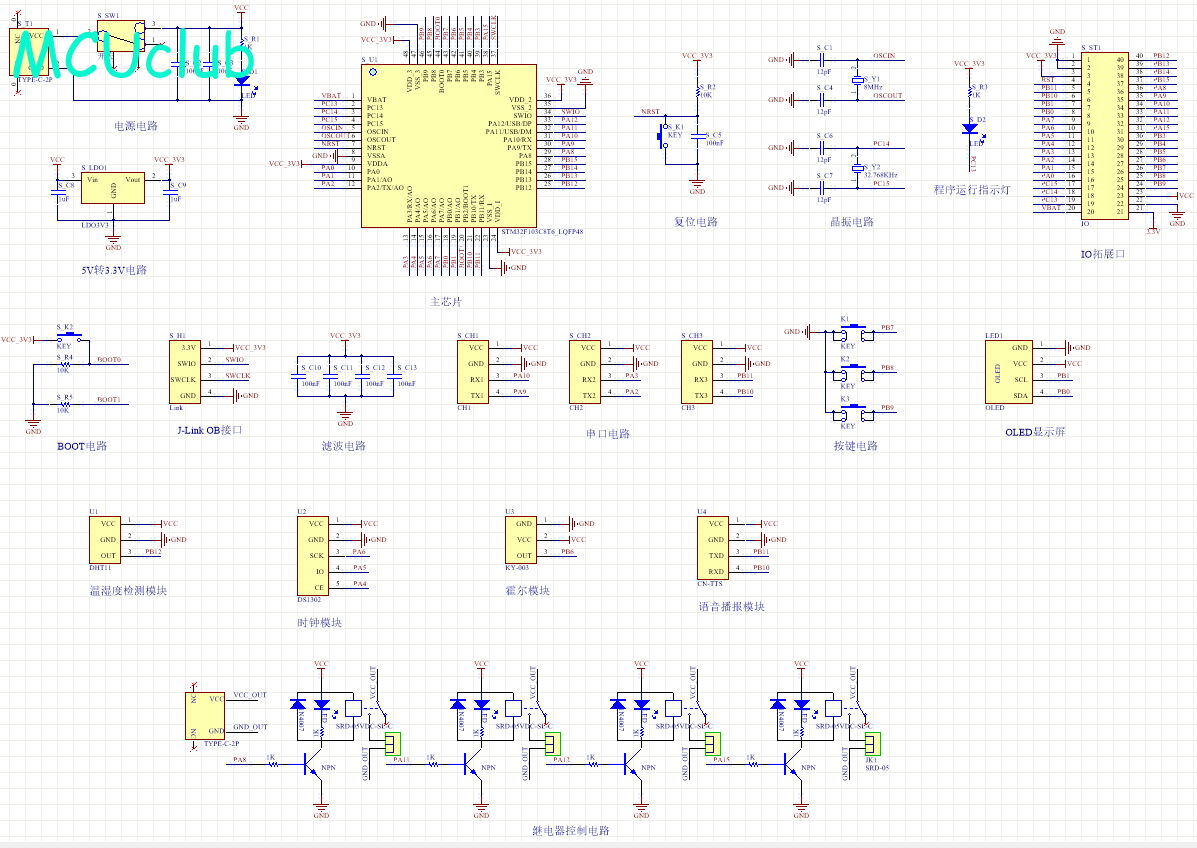The height and width of the screenshot is (848, 1197).
Task: Click the S_CH1 serial port connector
Action: pyautogui.click(x=473, y=372)
